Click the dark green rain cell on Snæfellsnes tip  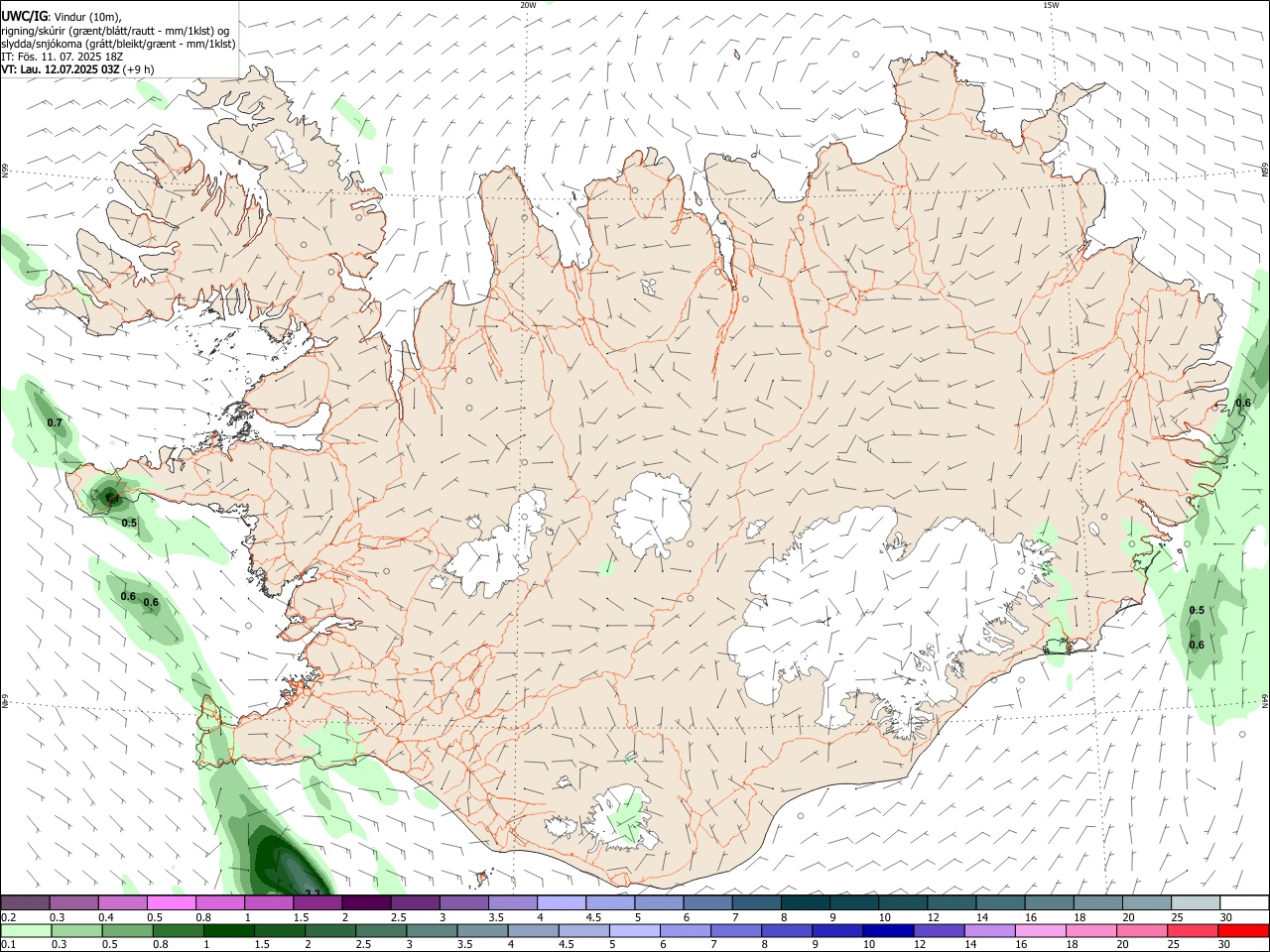[x=109, y=496]
